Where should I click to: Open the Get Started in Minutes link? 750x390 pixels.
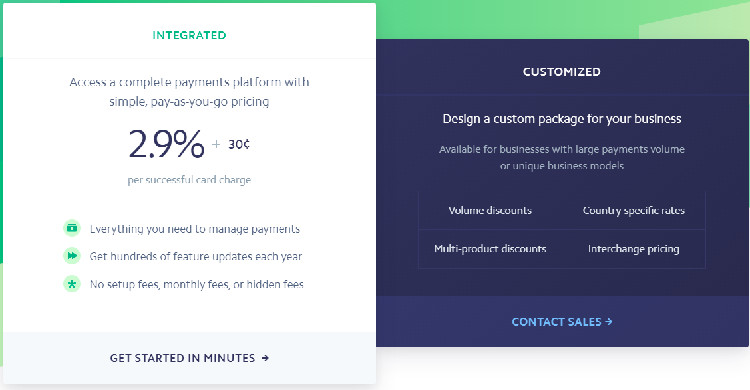pos(189,358)
